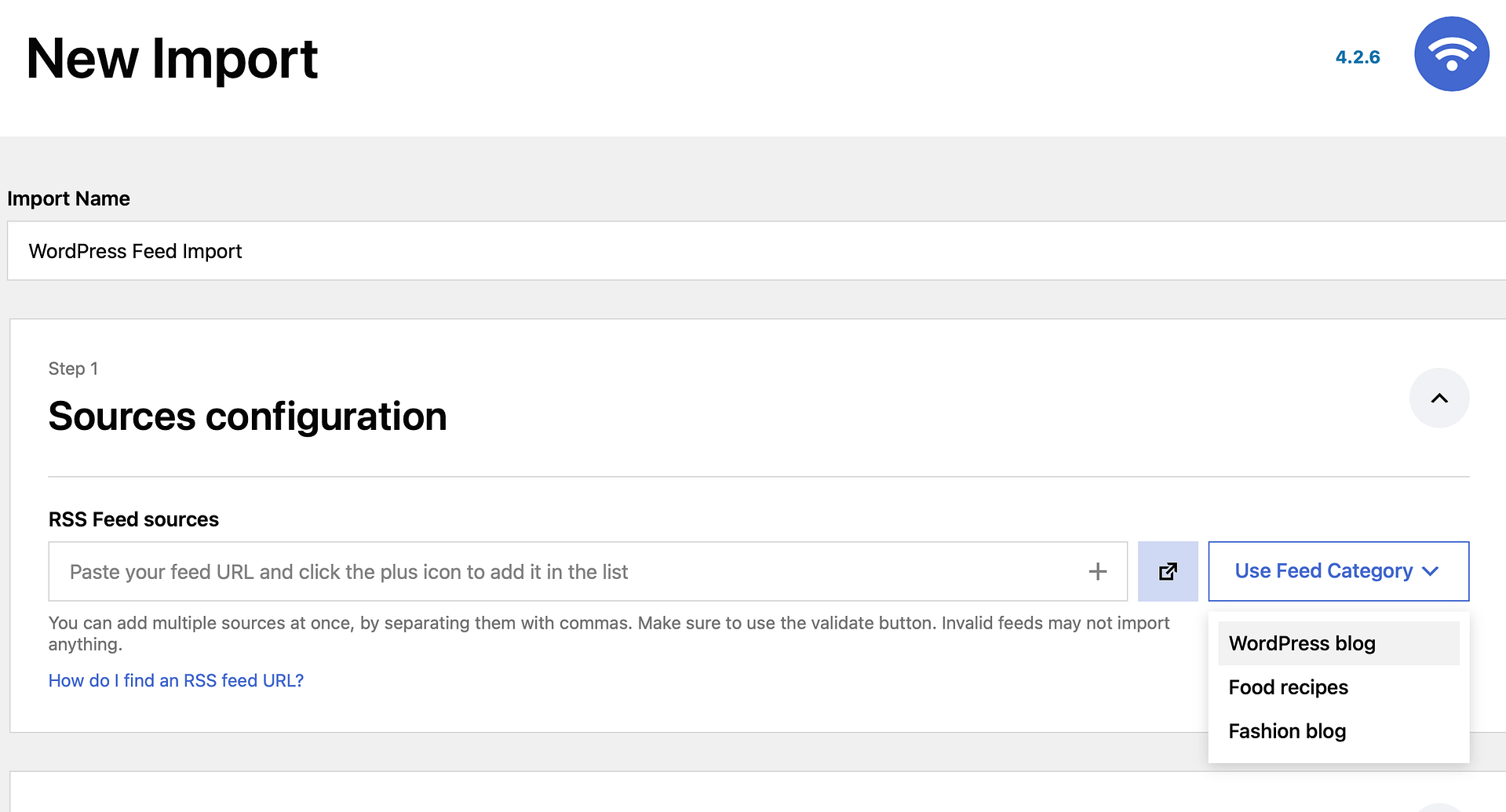Click the 4.2.6 version link
The width and height of the screenshot is (1506, 812).
pyautogui.click(x=1358, y=57)
